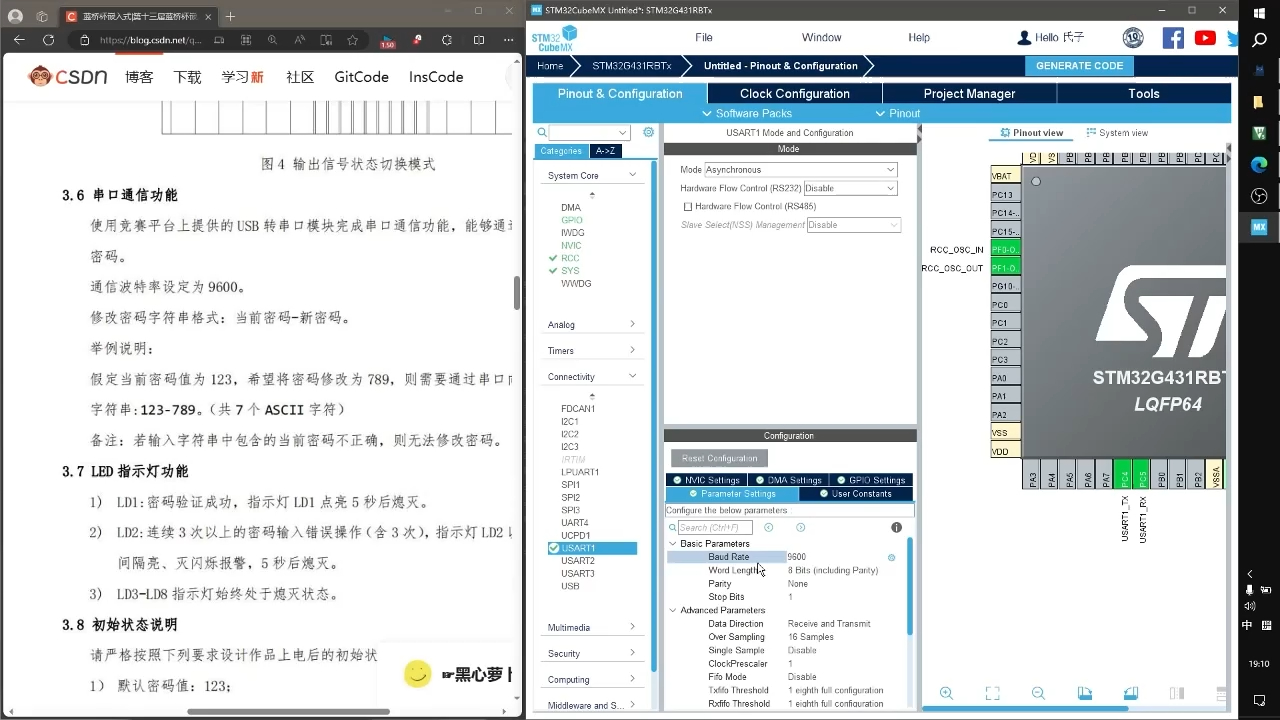Switch to Clock Configuration tab
This screenshot has width=1280, height=720.
(794, 94)
